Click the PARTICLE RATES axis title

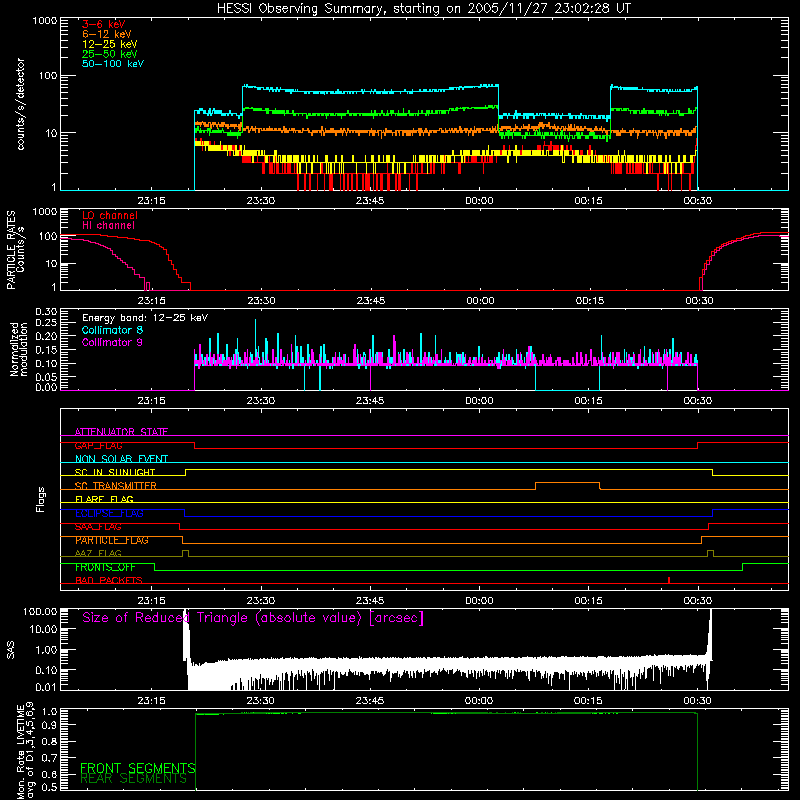[11, 249]
